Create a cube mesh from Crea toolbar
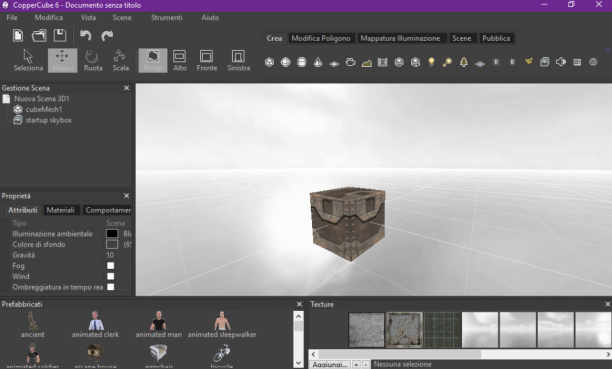 [269, 62]
